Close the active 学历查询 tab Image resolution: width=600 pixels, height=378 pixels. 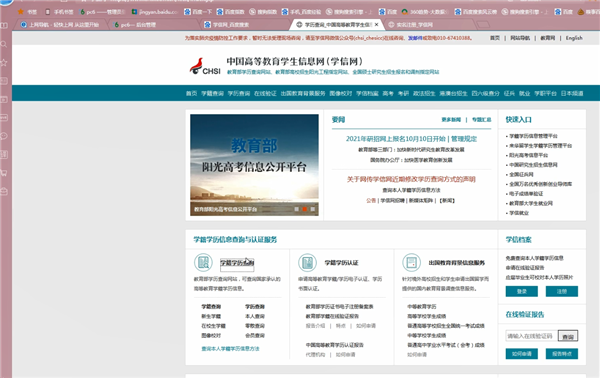click(377, 24)
